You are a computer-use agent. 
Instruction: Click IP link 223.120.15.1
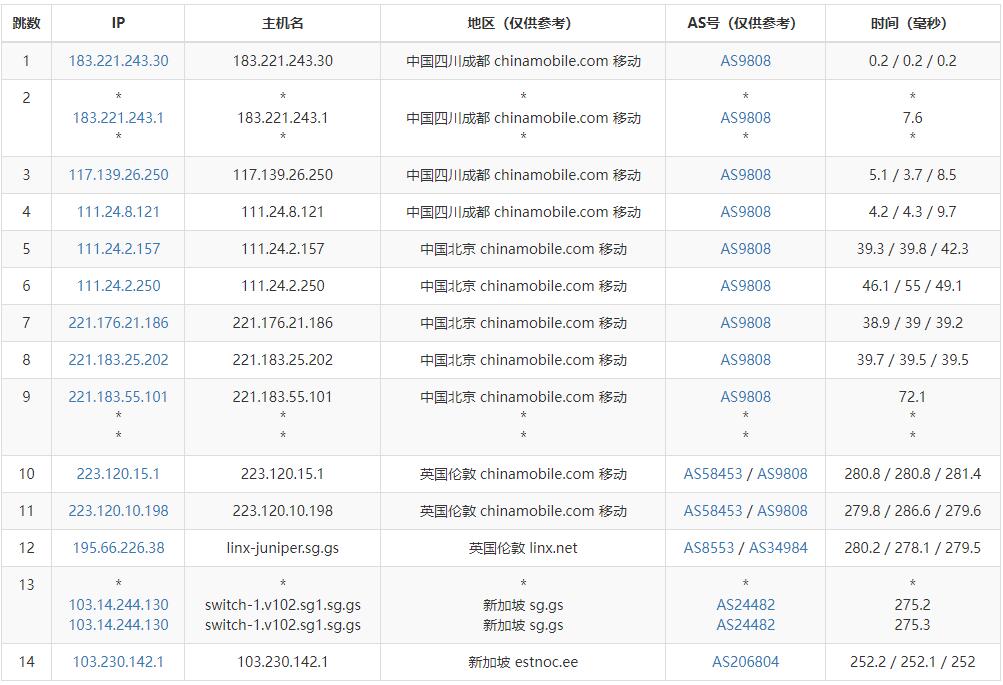(118, 474)
